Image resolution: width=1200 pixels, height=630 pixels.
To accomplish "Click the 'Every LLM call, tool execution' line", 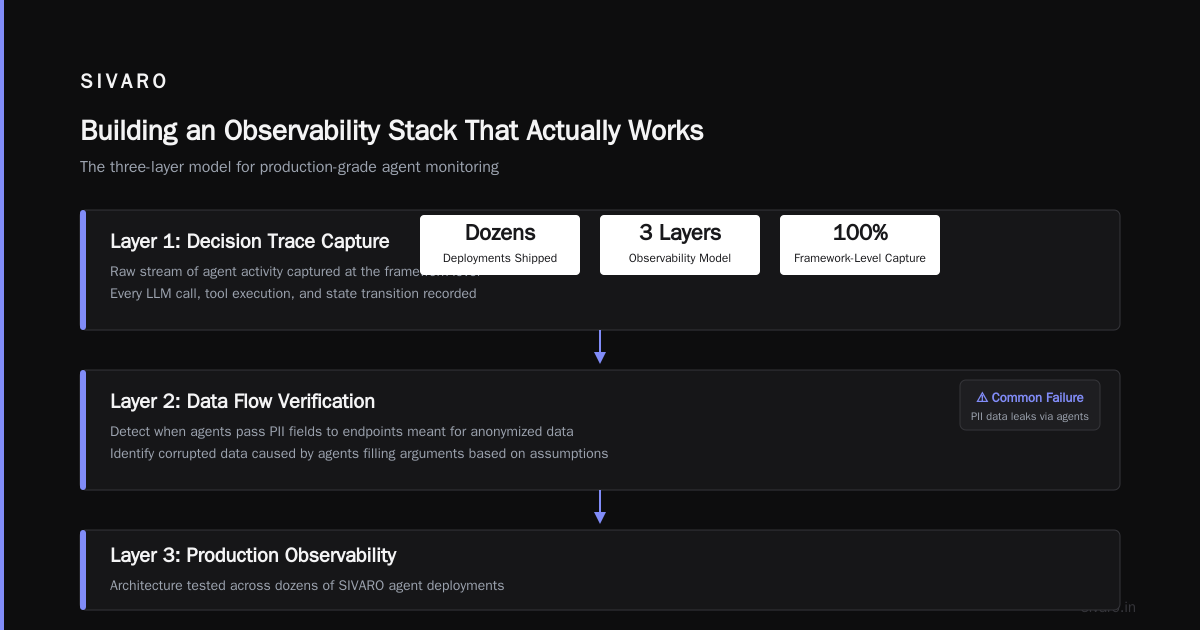I will coord(293,293).
